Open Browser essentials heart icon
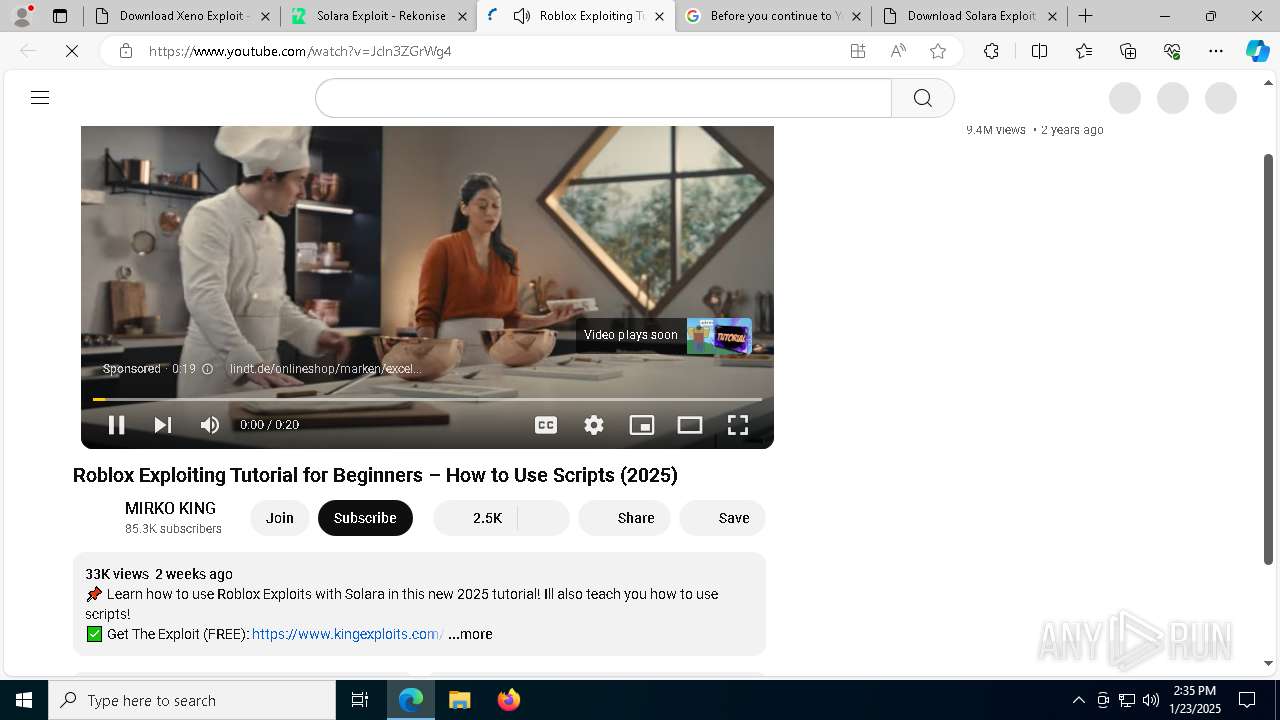The height and width of the screenshot is (720, 1280). 1172,51
